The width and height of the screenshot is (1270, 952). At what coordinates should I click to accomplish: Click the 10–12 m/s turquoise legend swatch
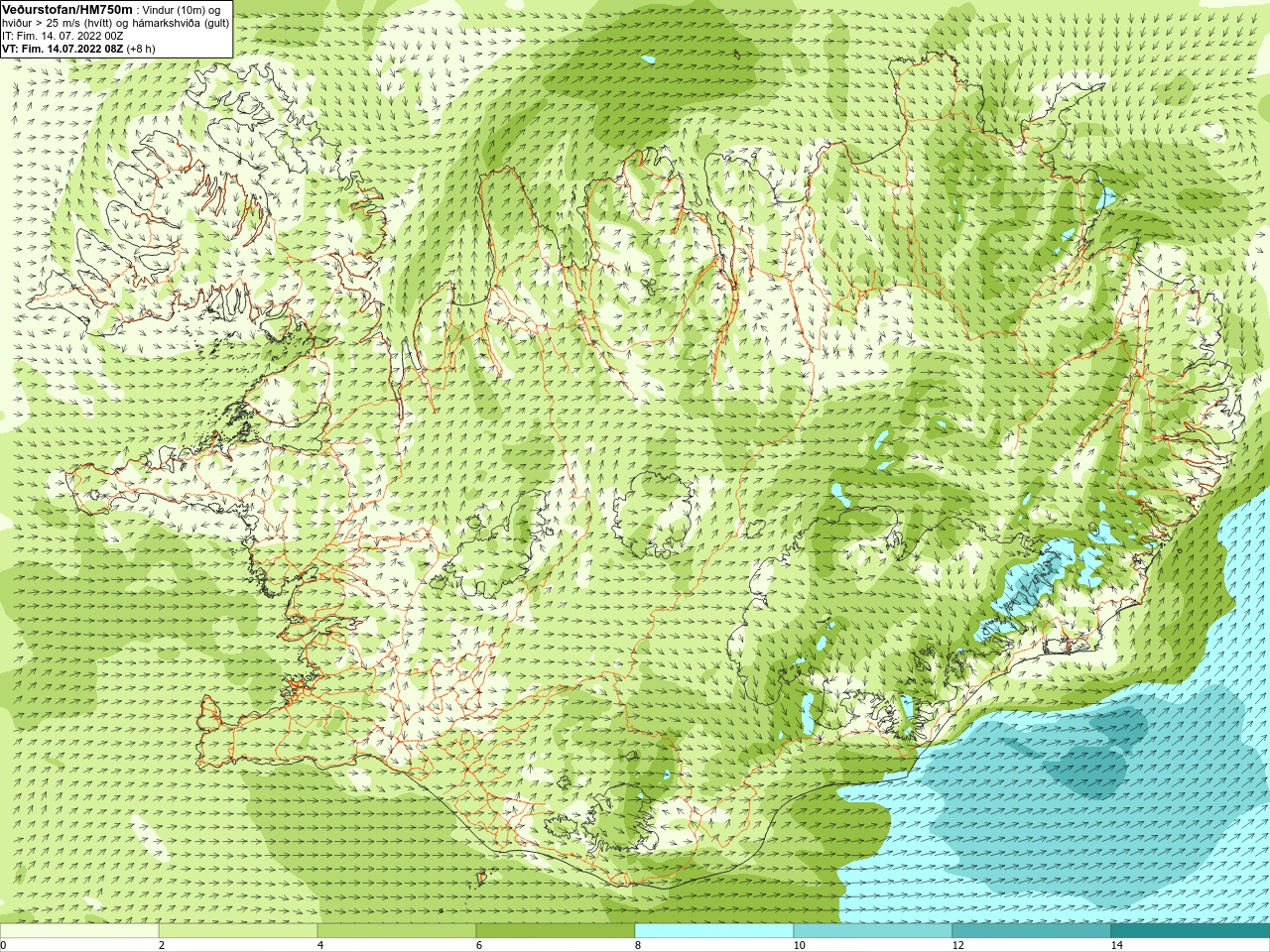coord(873,931)
